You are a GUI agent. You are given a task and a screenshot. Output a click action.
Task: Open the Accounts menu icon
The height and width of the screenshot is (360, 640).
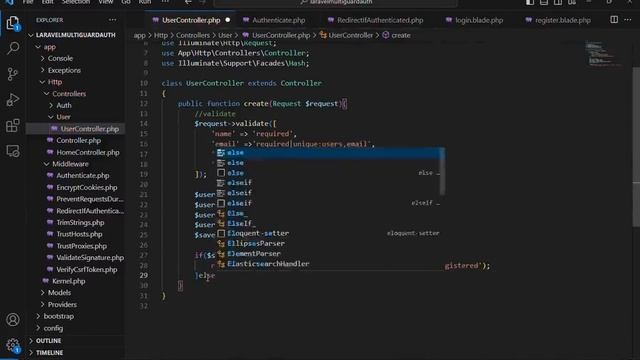pyautogui.click(x=13, y=320)
